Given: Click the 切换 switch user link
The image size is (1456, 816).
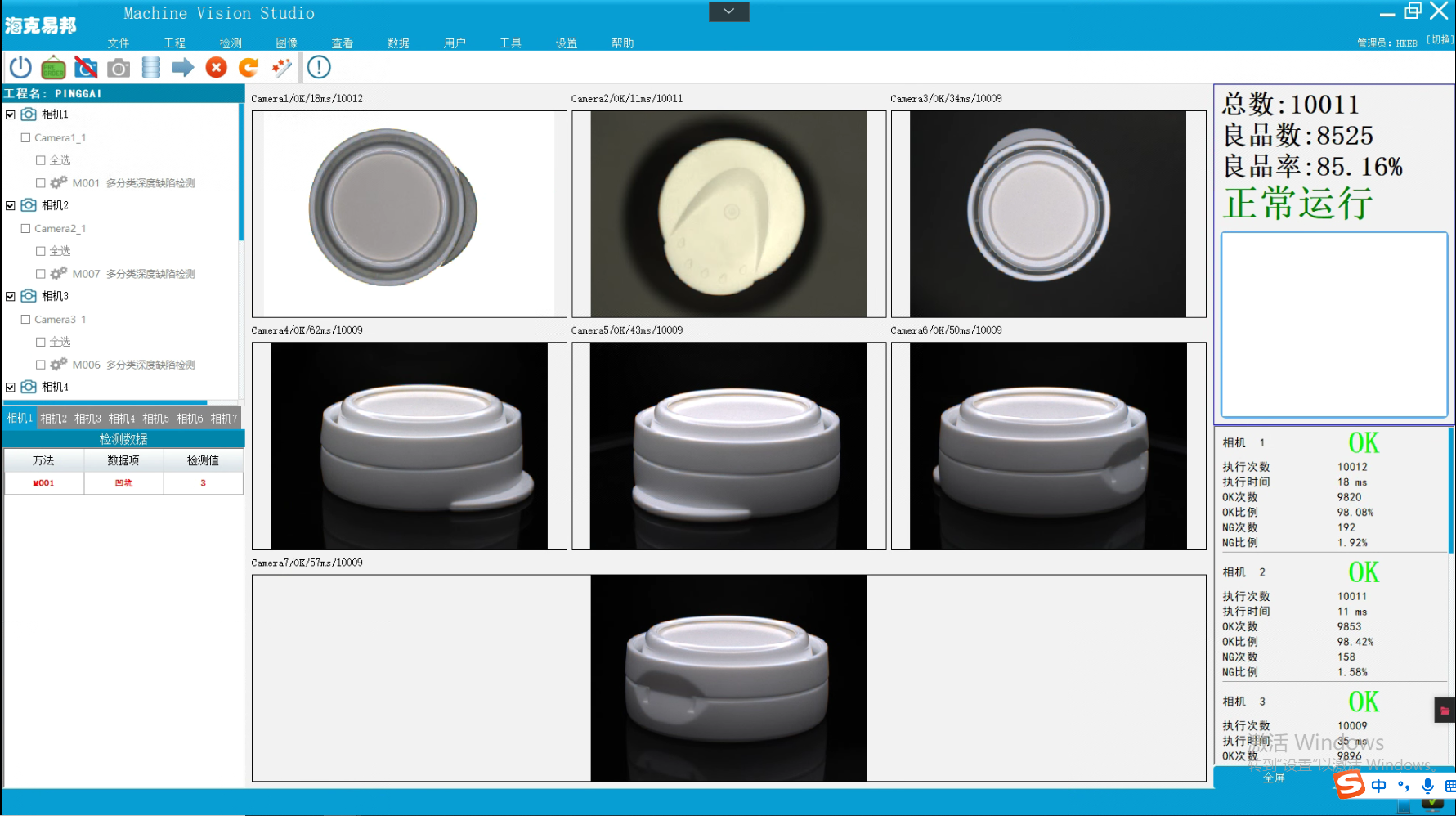Looking at the screenshot, I should pyautogui.click(x=1440, y=39).
